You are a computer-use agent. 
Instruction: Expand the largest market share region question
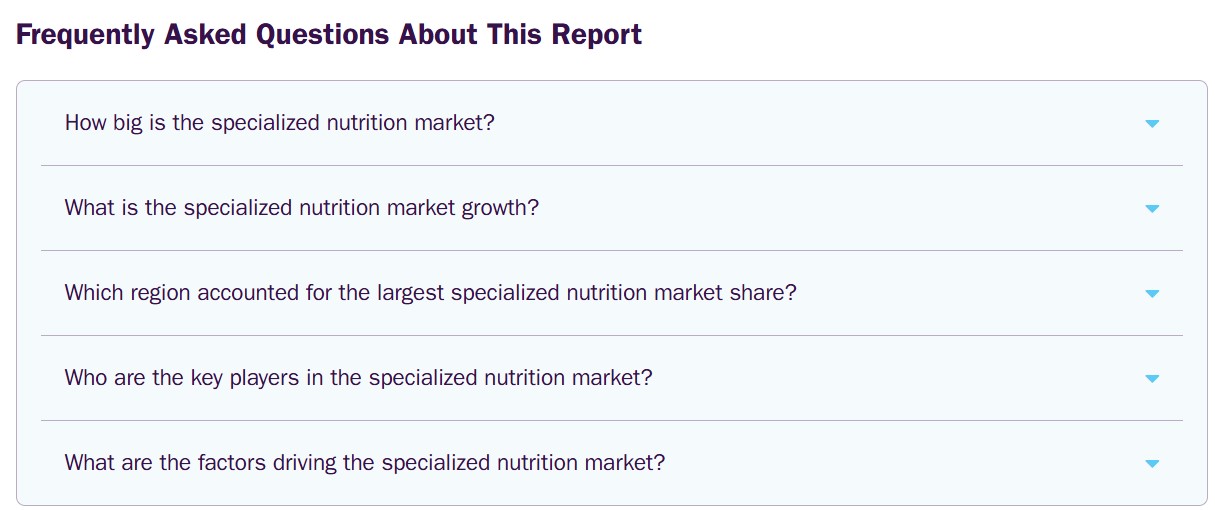click(430, 293)
